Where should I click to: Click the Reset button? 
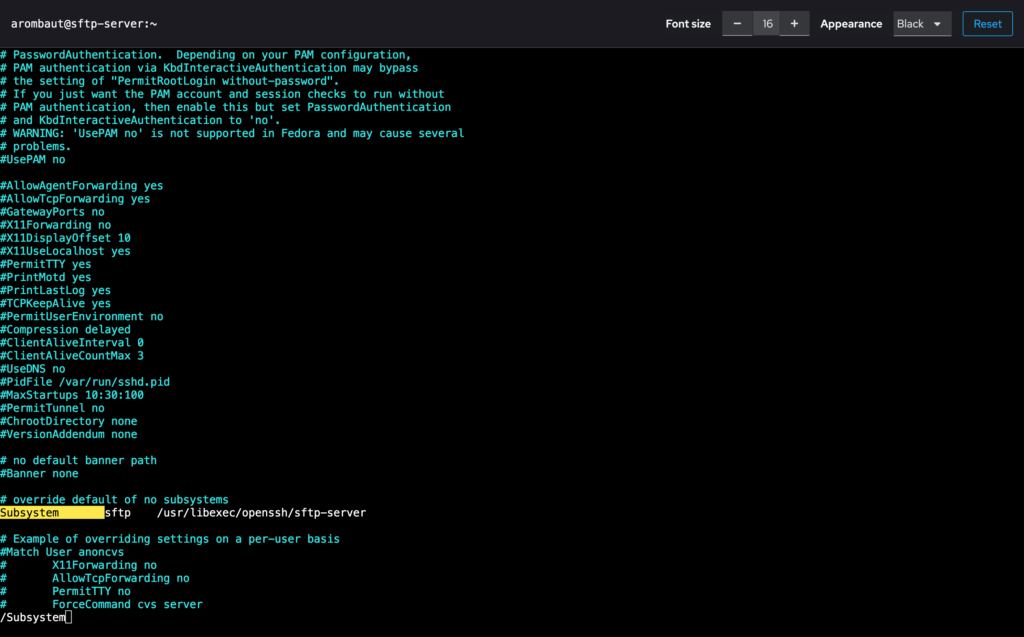[987, 24]
